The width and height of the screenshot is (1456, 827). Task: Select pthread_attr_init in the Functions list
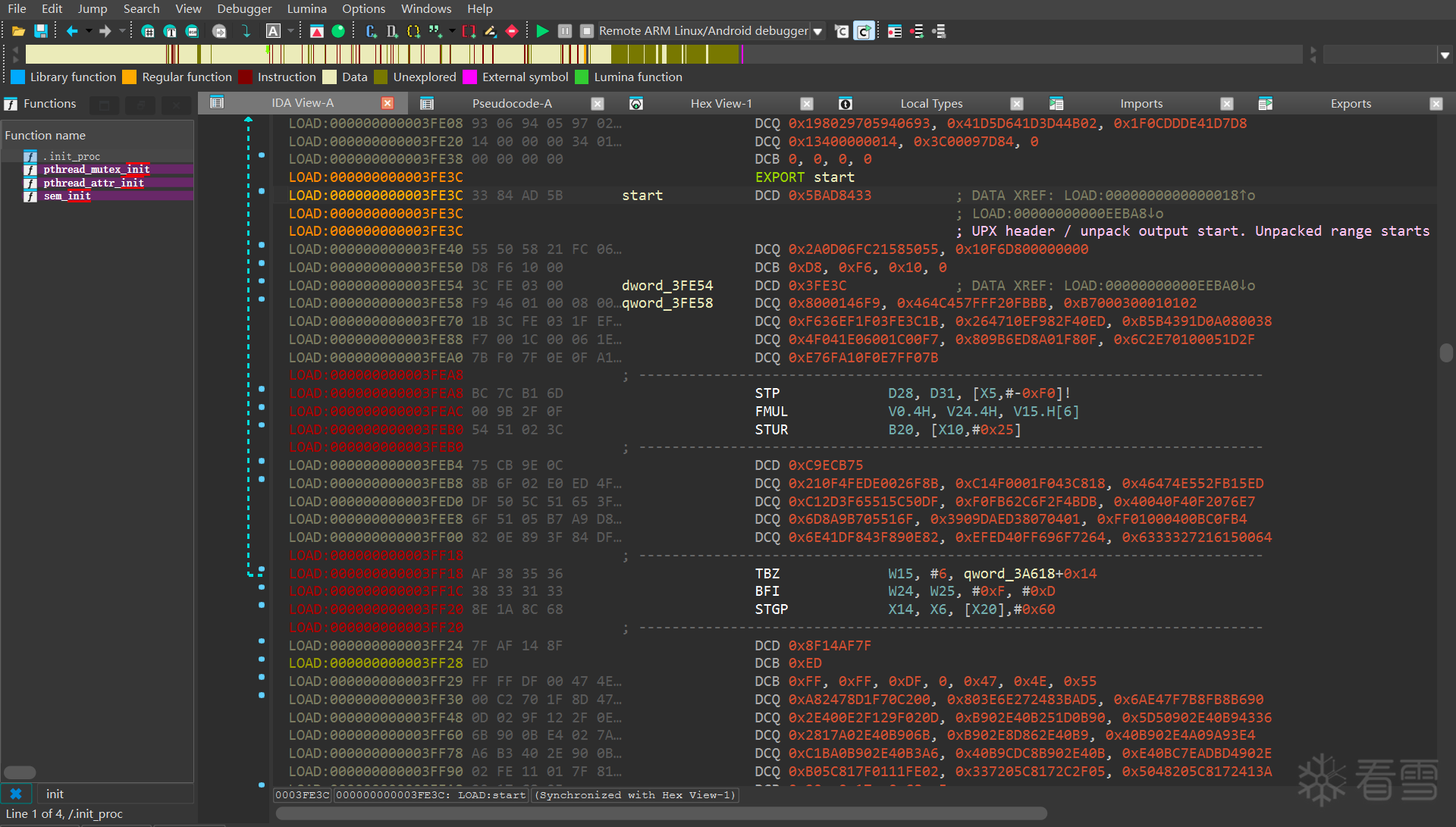click(97, 183)
